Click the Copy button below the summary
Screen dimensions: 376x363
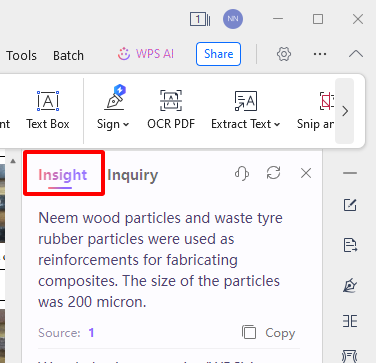coord(269,333)
